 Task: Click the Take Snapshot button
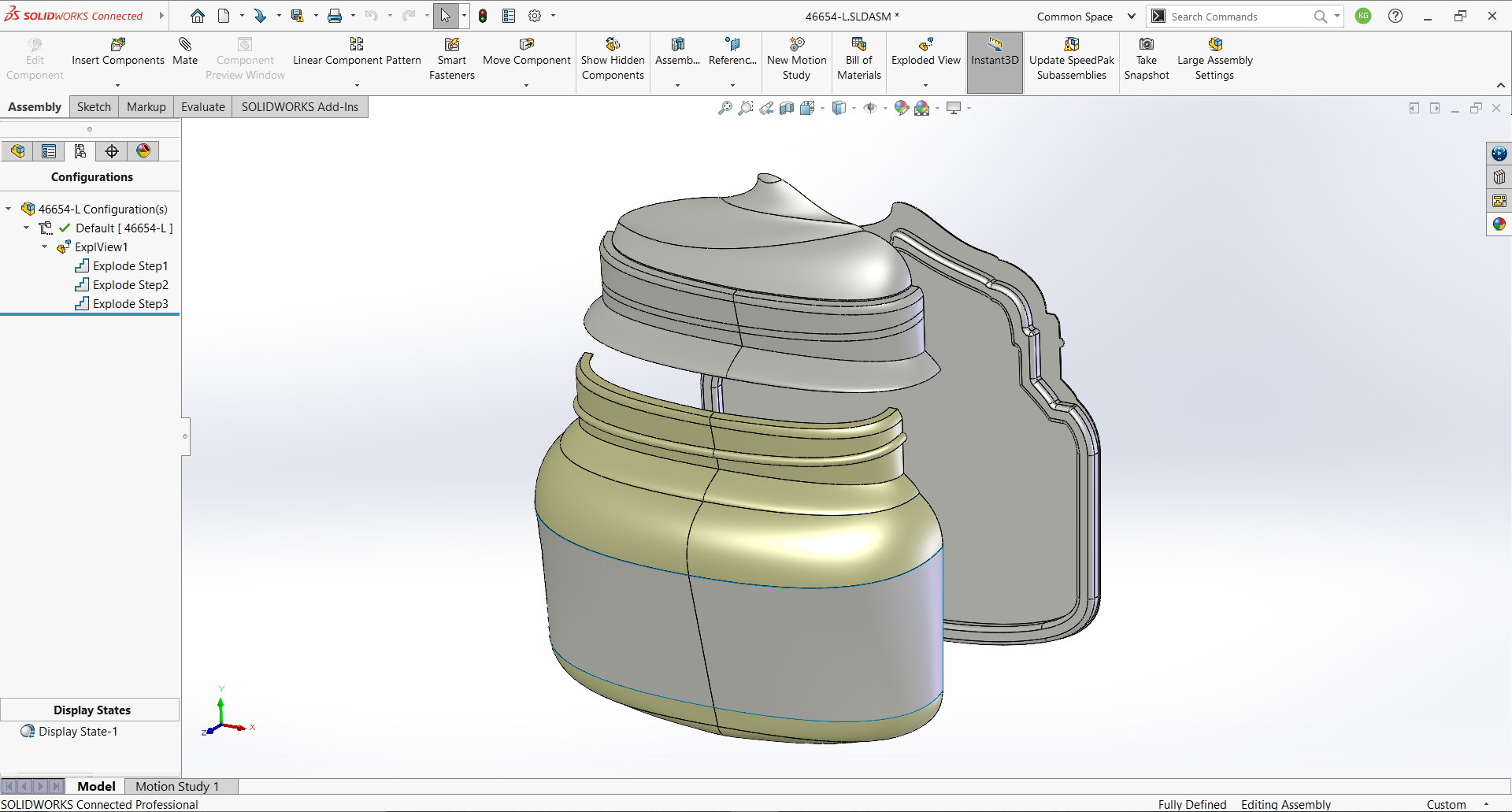(1147, 59)
